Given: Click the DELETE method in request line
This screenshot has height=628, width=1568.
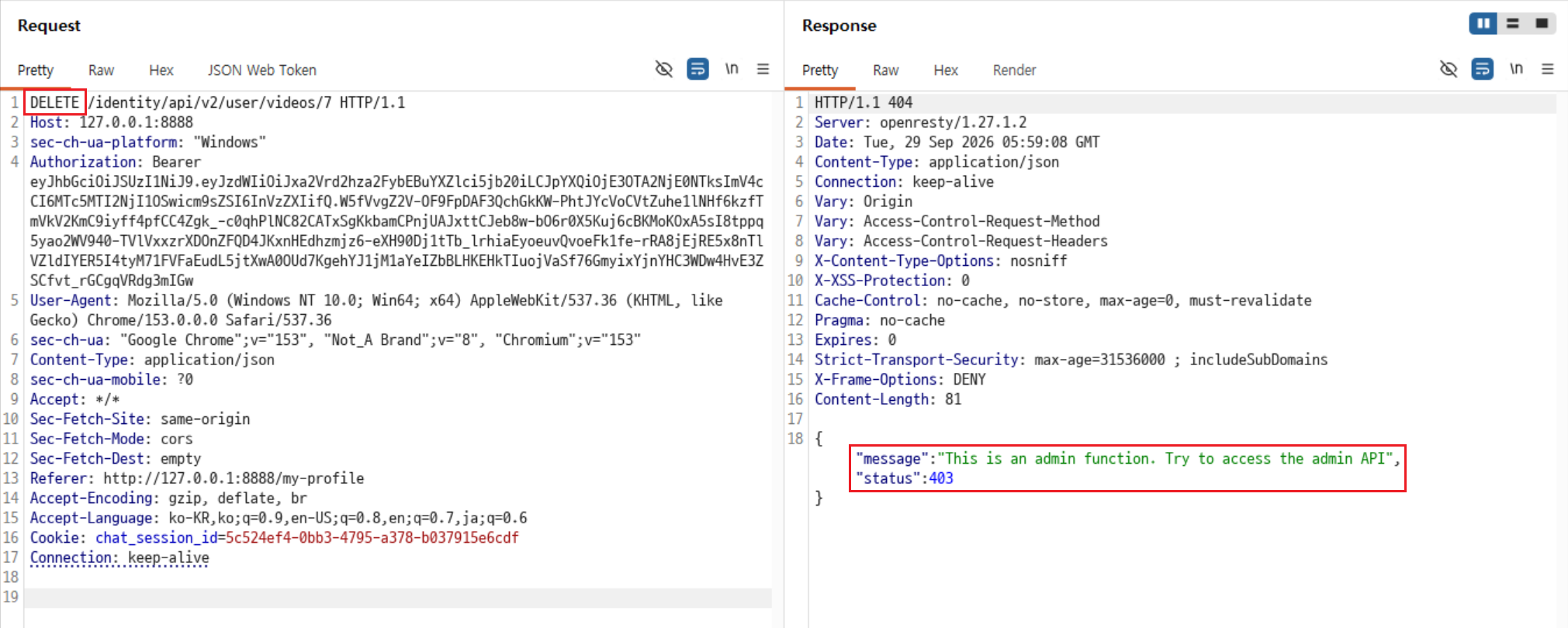Looking at the screenshot, I should coord(54,102).
